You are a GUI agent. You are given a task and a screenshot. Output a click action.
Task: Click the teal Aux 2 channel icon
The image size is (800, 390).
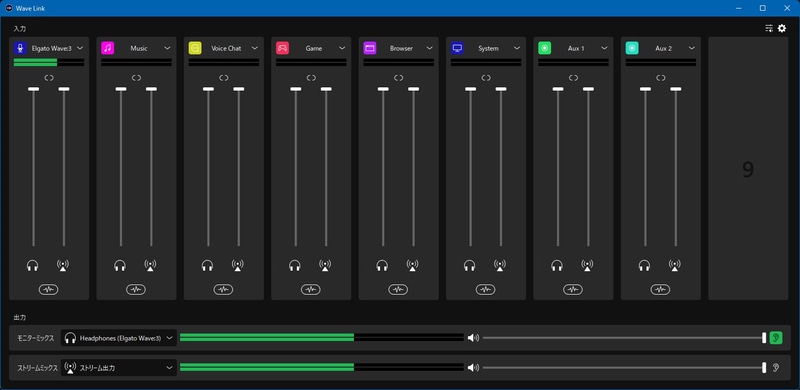(632, 48)
